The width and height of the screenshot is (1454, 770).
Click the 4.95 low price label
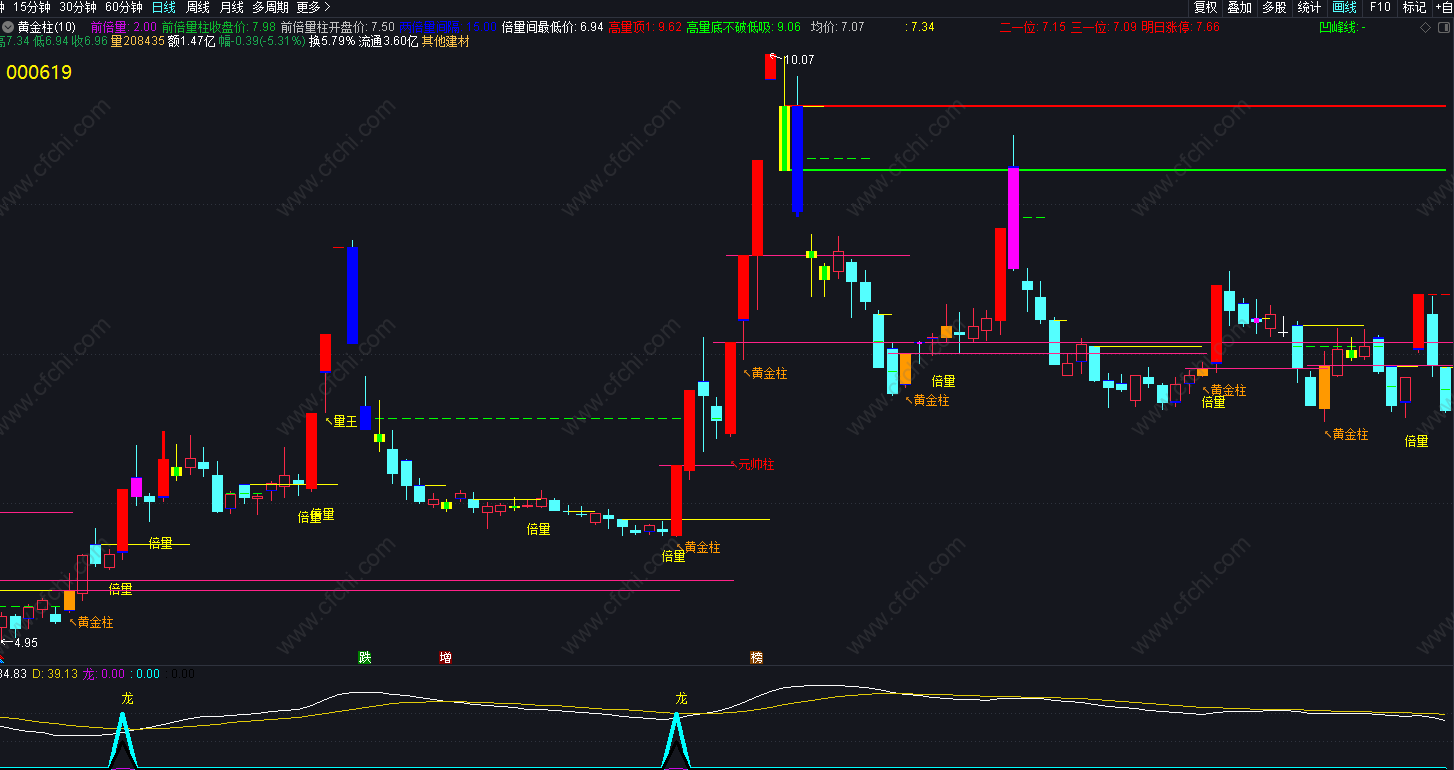coord(24,642)
